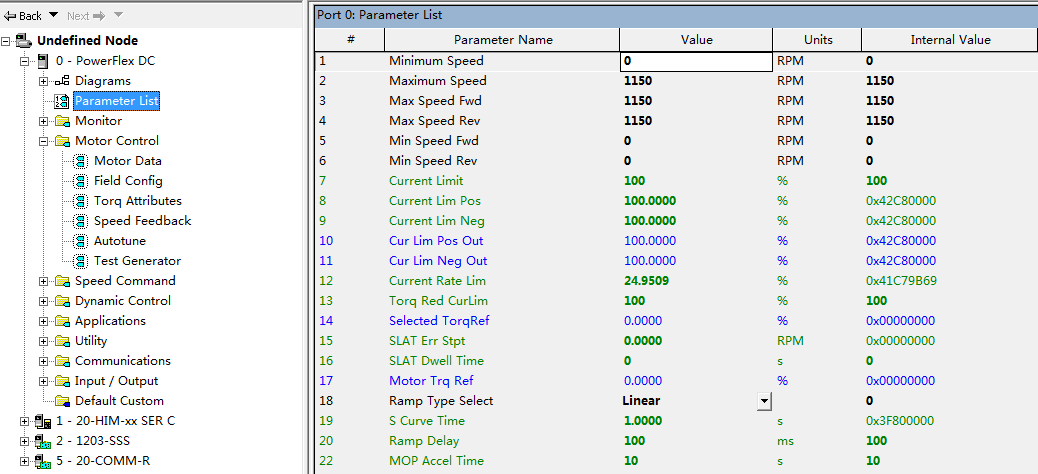Image resolution: width=1038 pixels, height=474 pixels.
Task: Select the Motor Trq Ref parameter
Action: tap(431, 381)
